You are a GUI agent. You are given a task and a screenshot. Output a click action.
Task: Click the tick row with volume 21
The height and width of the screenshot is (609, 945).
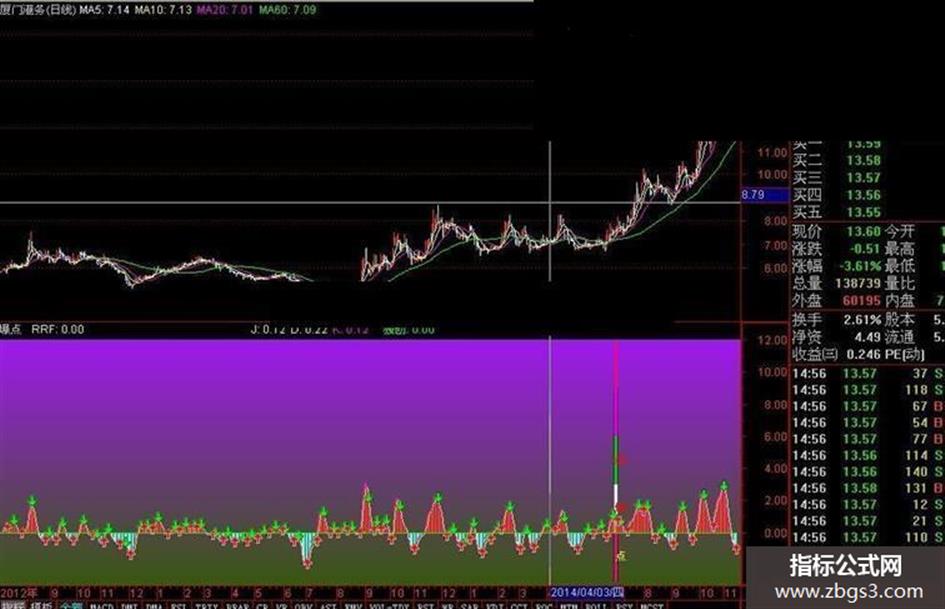pyautogui.click(x=868, y=520)
